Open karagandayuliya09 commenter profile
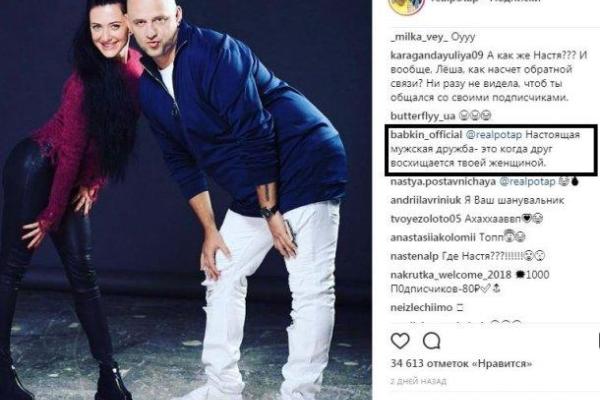 [437, 56]
